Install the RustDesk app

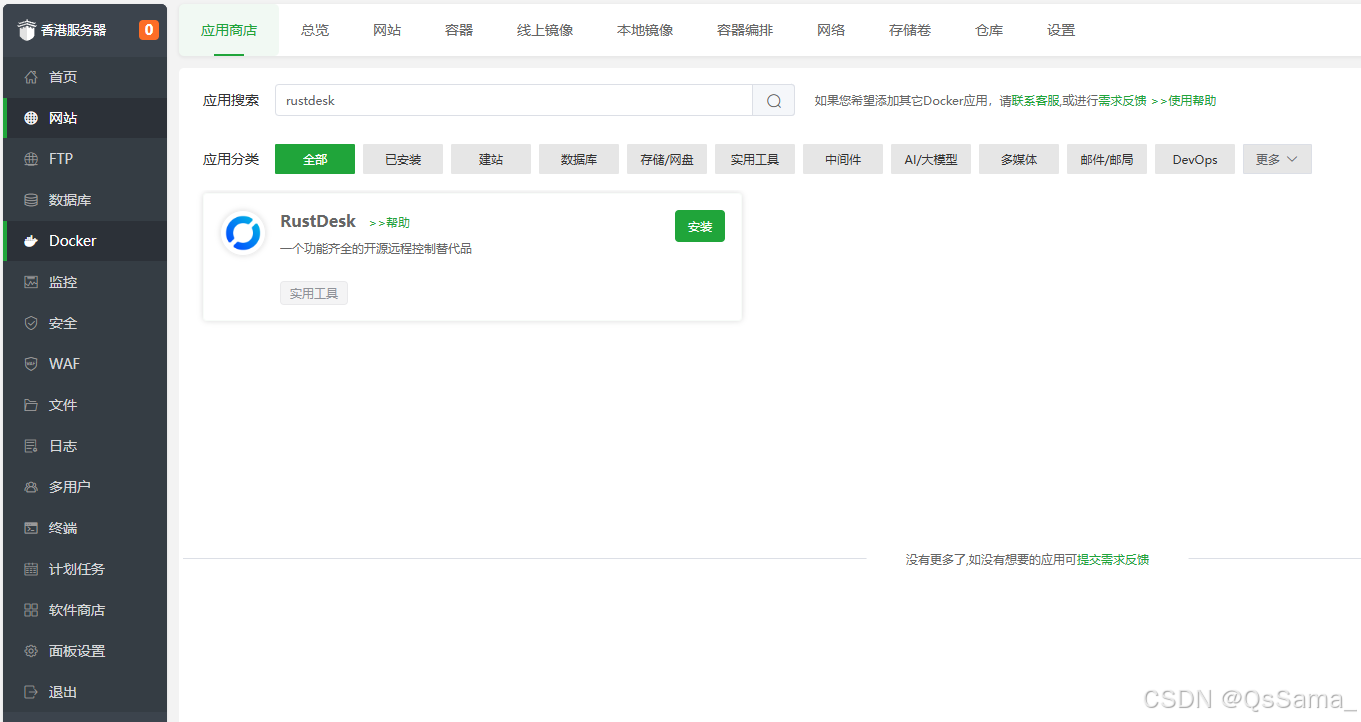click(x=699, y=226)
